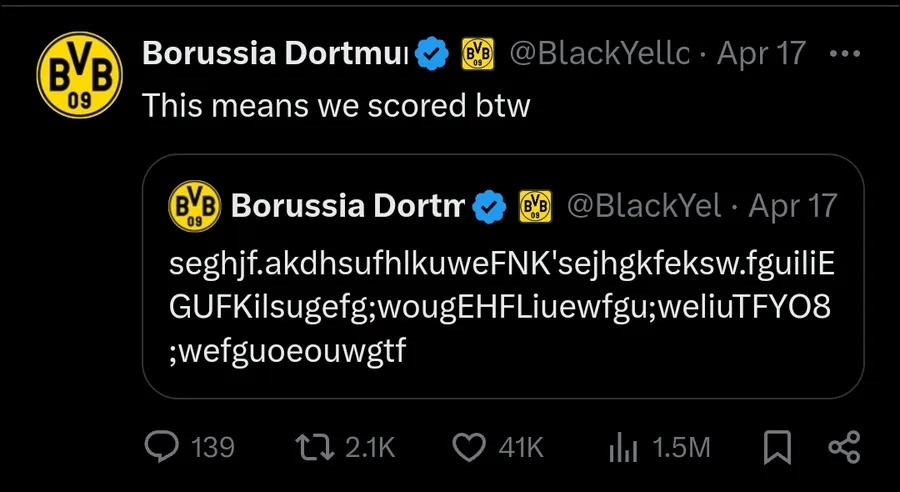Click the main tweet's Apr 17 timestamp
The image size is (900, 492).
click(x=762, y=54)
